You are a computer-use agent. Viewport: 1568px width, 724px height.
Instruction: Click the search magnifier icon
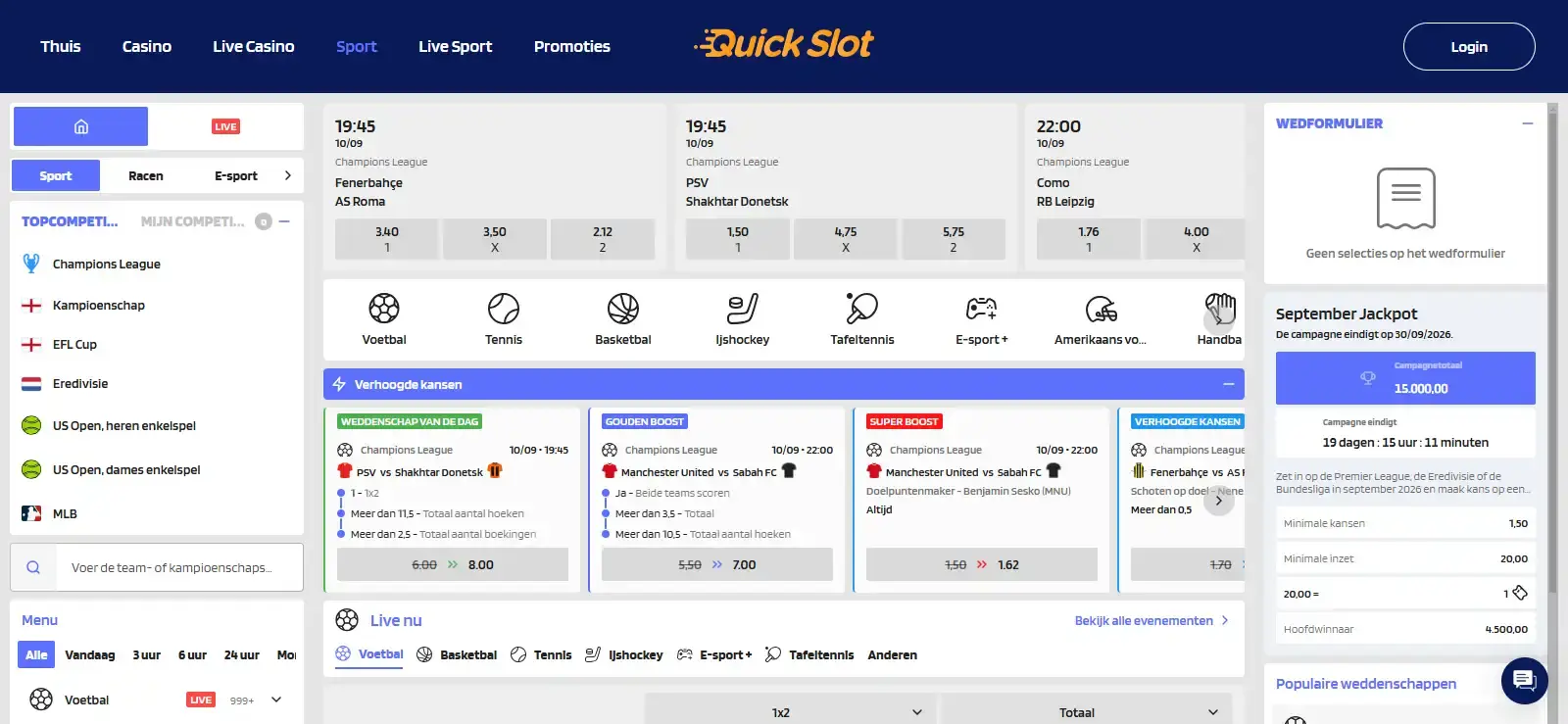(33, 567)
